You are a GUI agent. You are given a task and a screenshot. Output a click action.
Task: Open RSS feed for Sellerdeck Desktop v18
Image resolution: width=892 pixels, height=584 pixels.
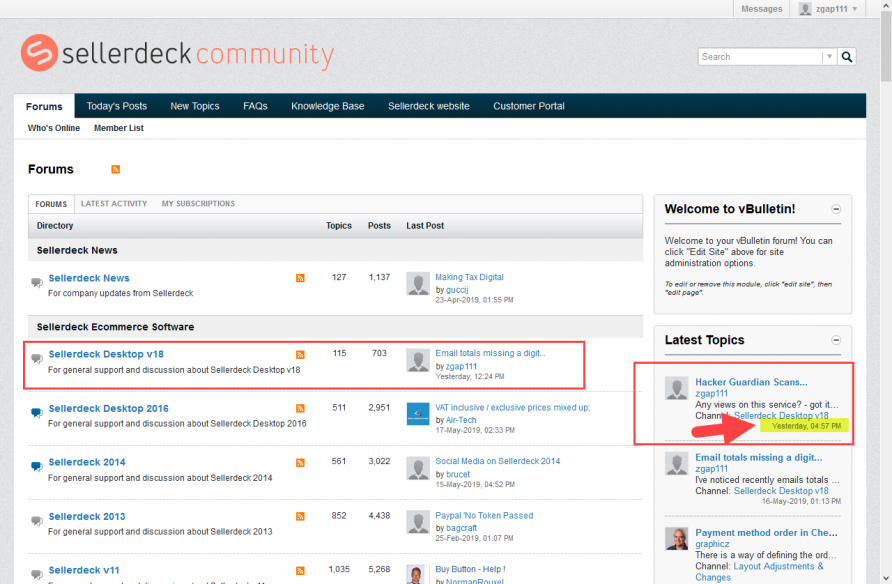point(300,355)
